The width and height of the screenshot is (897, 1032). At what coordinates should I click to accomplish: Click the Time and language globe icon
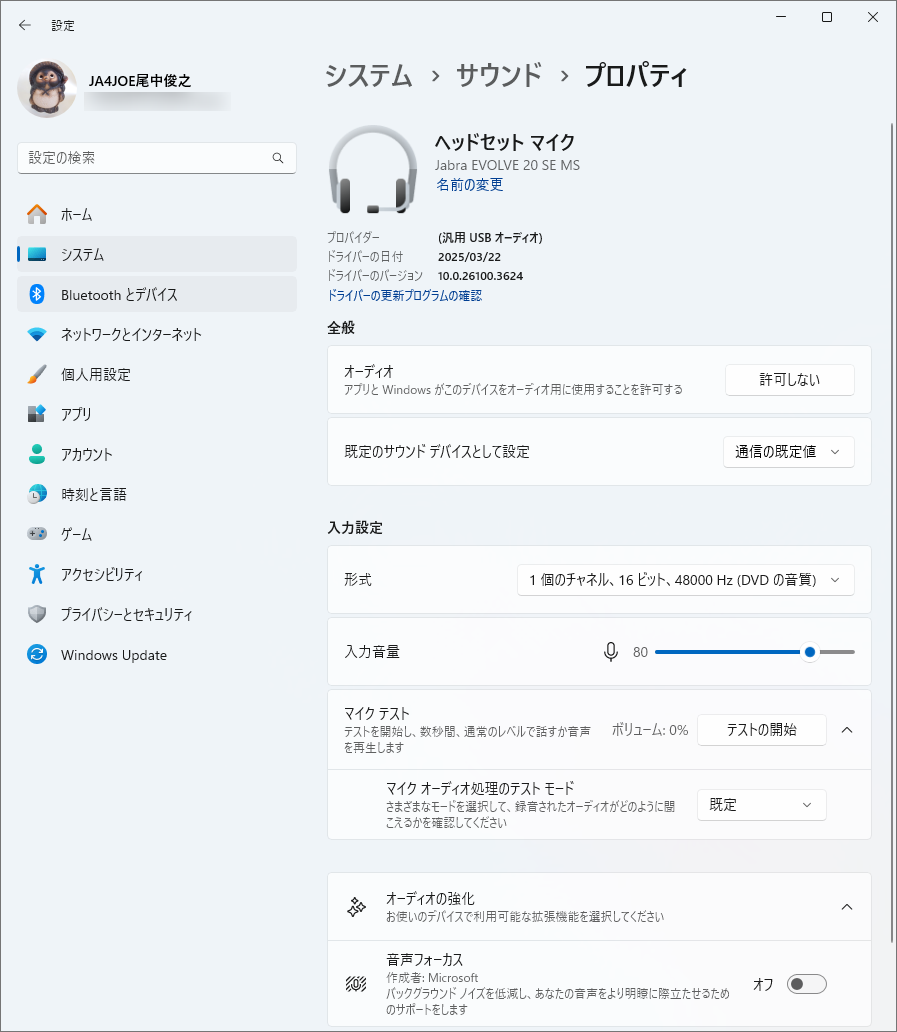click(37, 494)
